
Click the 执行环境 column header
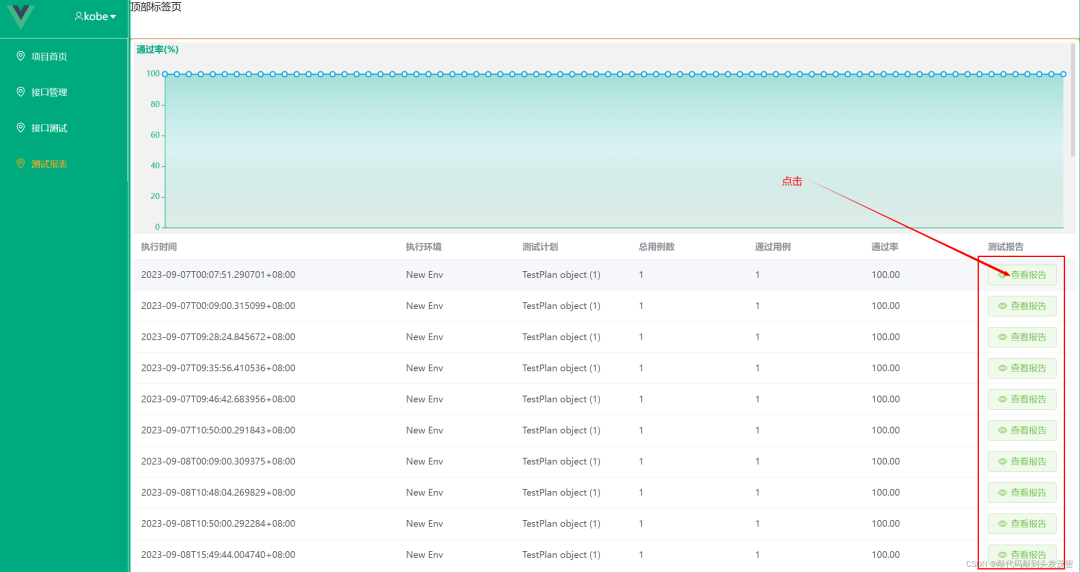(x=424, y=247)
